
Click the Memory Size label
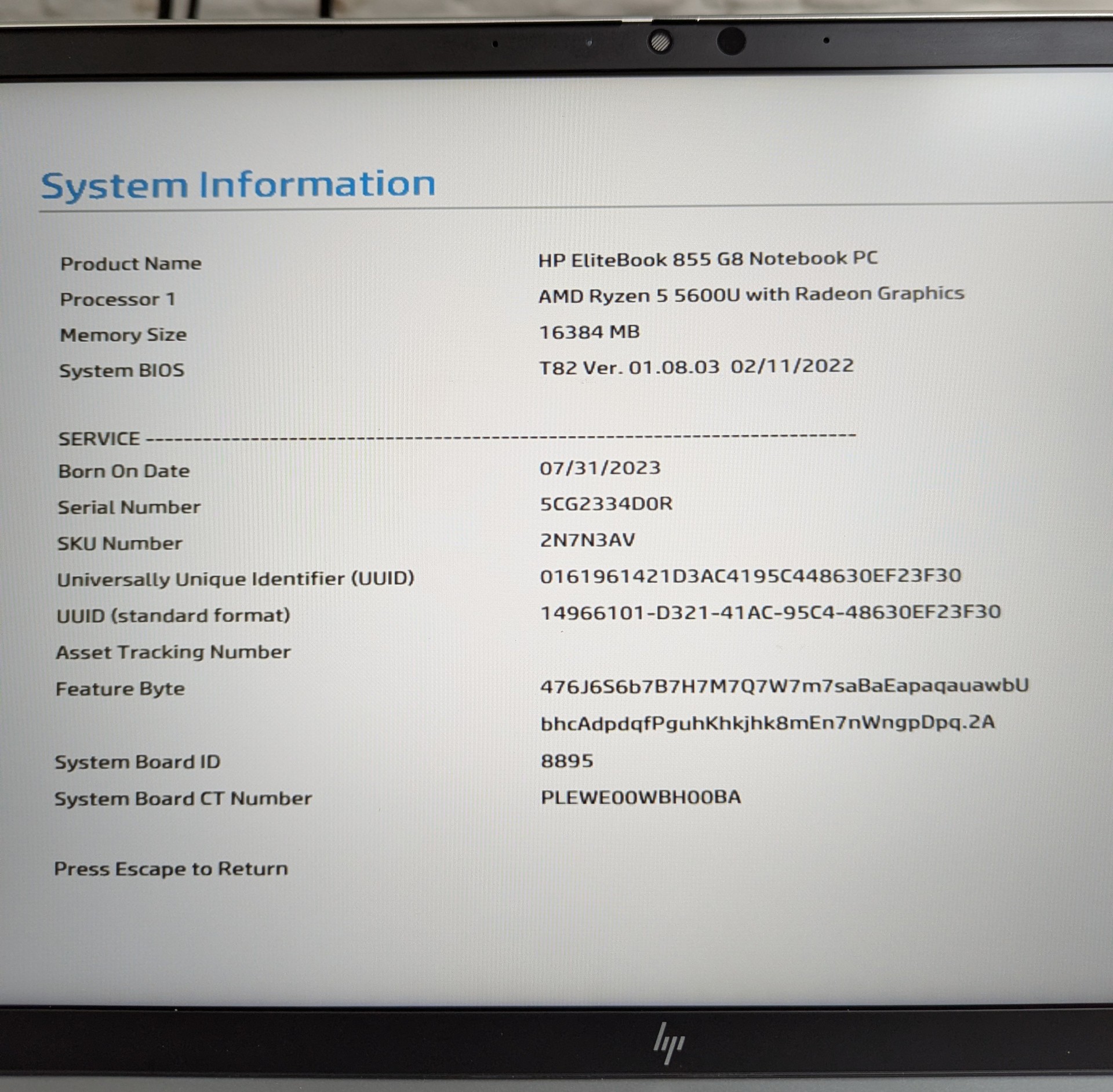coord(123,334)
